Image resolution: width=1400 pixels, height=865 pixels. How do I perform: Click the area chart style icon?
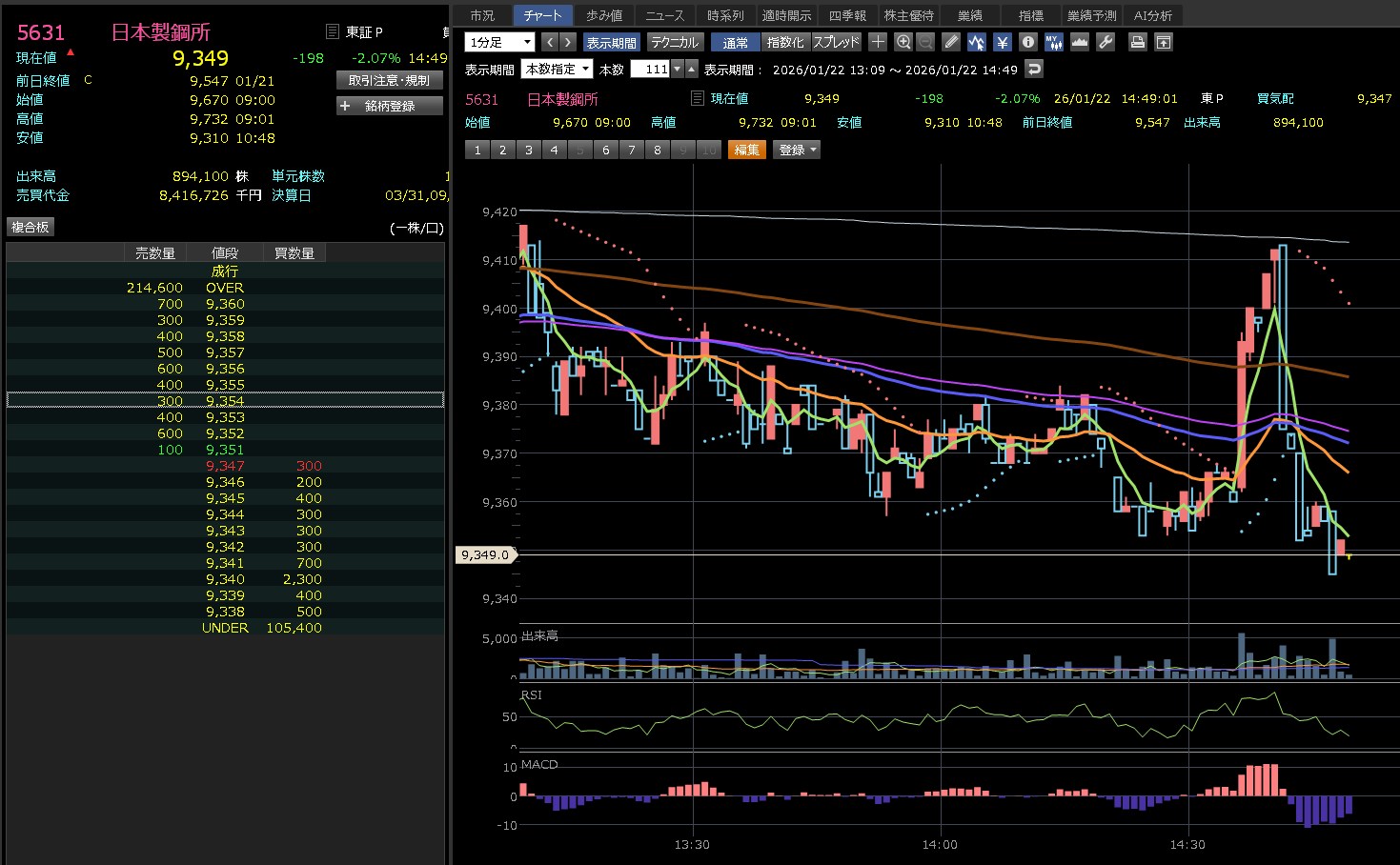[x=1080, y=42]
